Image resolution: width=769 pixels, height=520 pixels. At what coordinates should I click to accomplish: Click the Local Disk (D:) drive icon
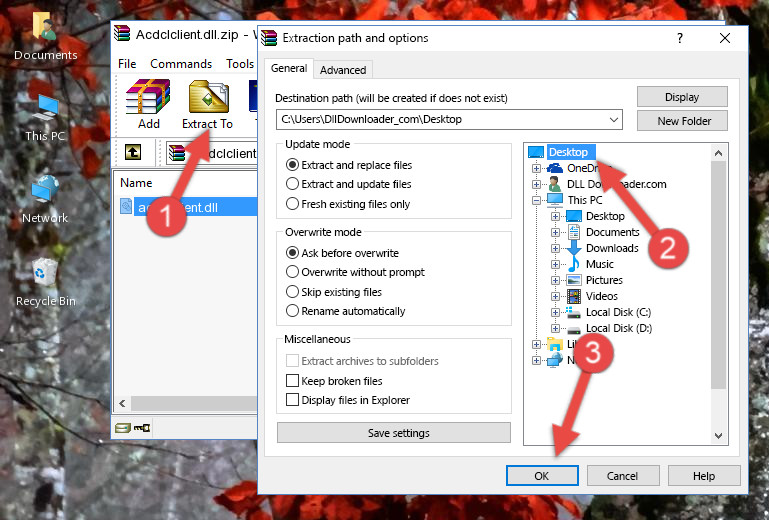[x=573, y=329]
